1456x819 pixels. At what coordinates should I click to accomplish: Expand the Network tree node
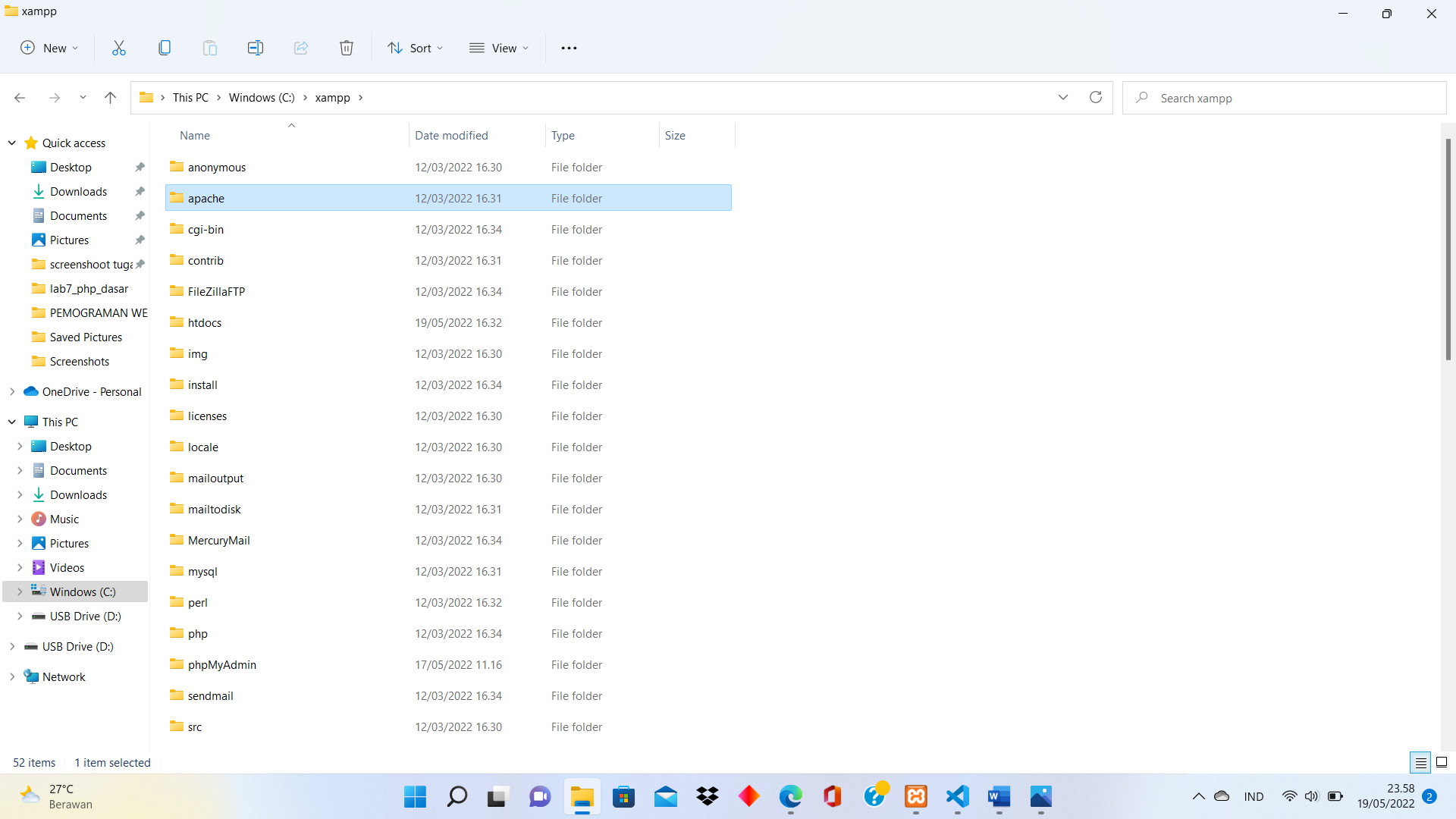[12, 676]
